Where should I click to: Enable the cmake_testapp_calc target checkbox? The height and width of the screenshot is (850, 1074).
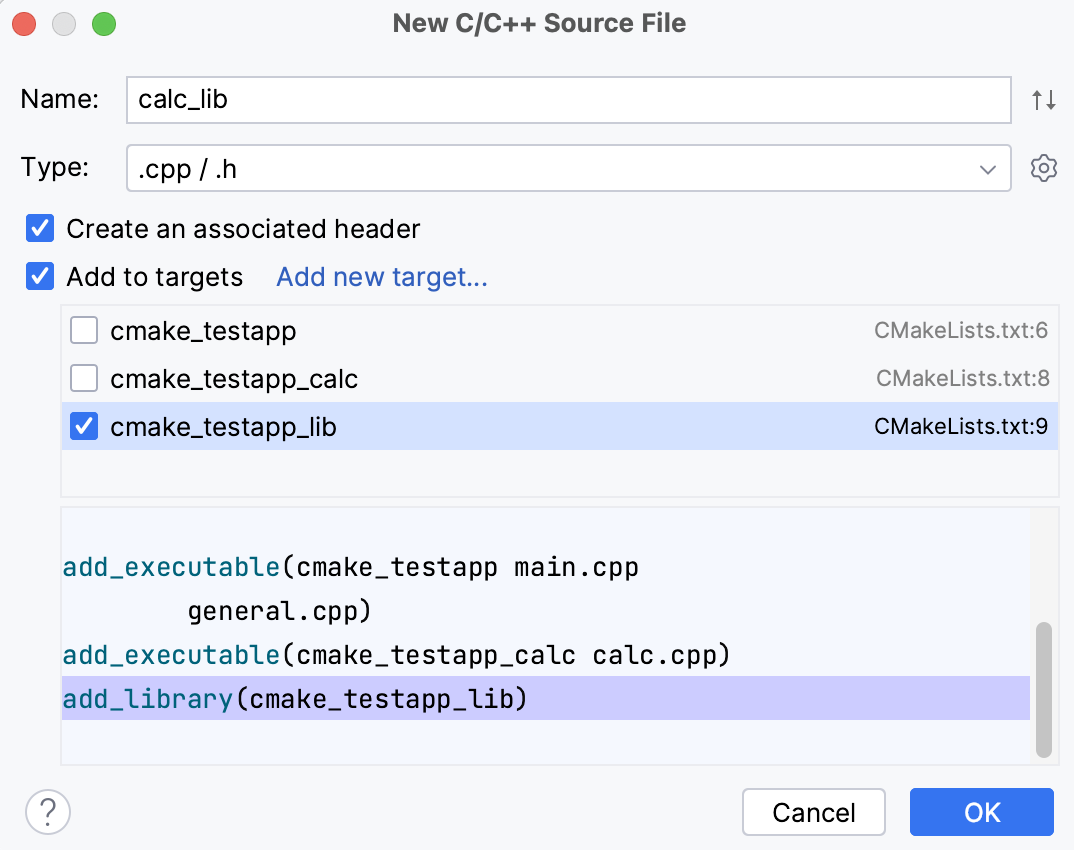(84, 379)
